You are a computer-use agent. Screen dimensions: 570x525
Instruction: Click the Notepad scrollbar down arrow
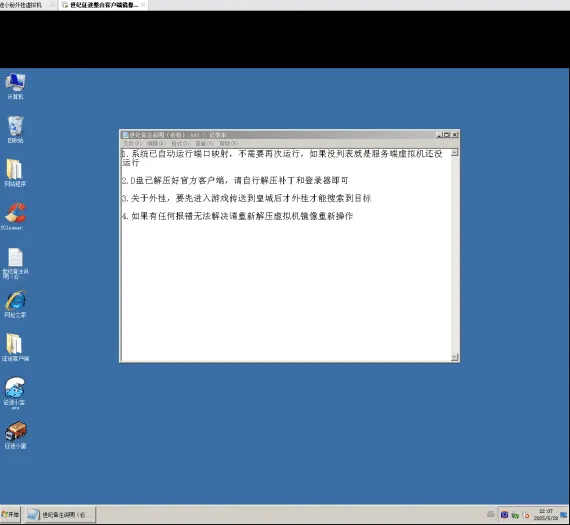tap(454, 357)
